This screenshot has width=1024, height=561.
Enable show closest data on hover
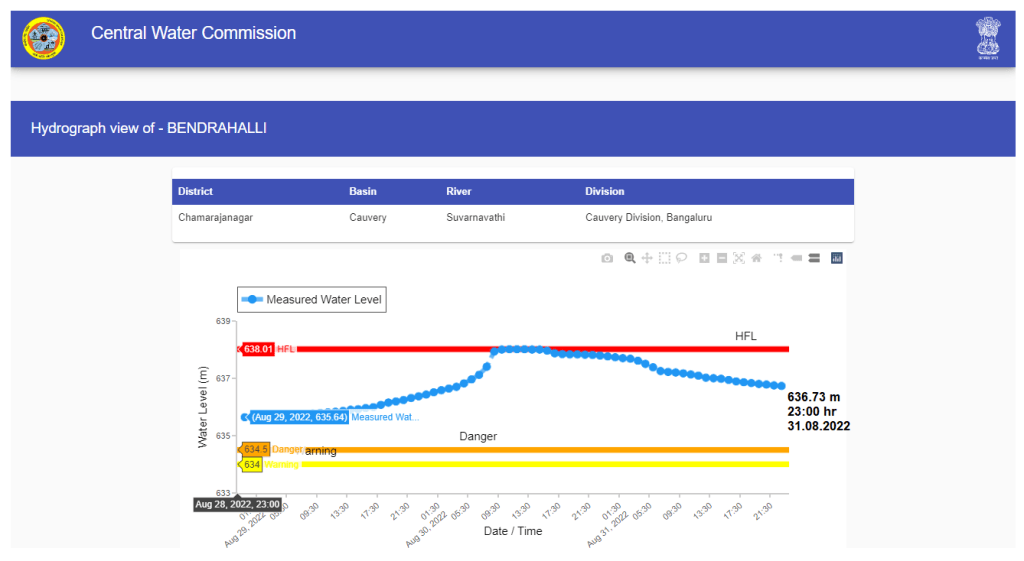[x=797, y=258]
